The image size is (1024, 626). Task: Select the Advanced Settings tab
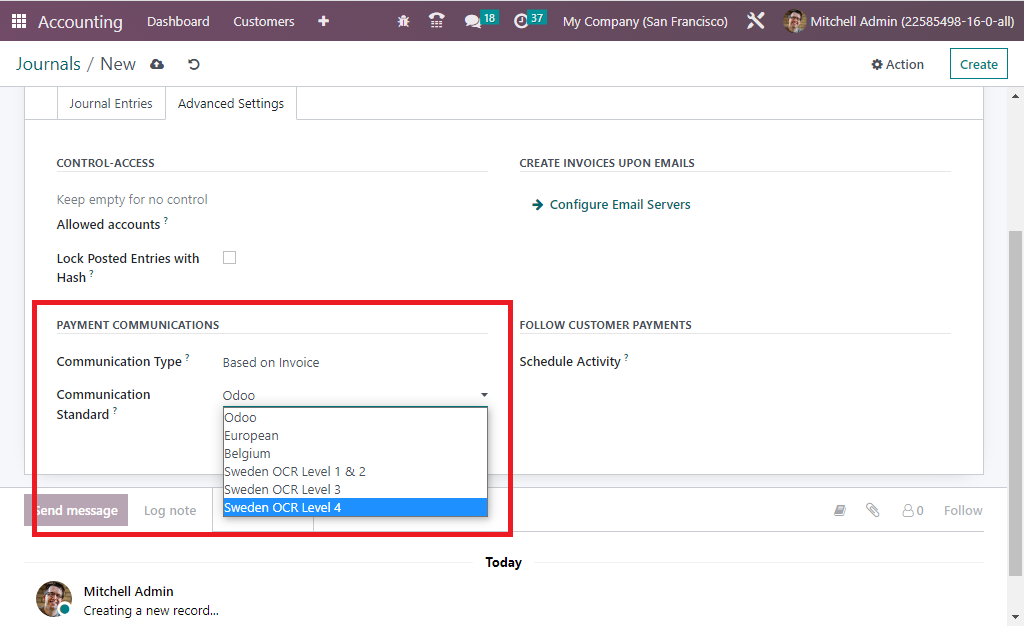tap(231, 103)
